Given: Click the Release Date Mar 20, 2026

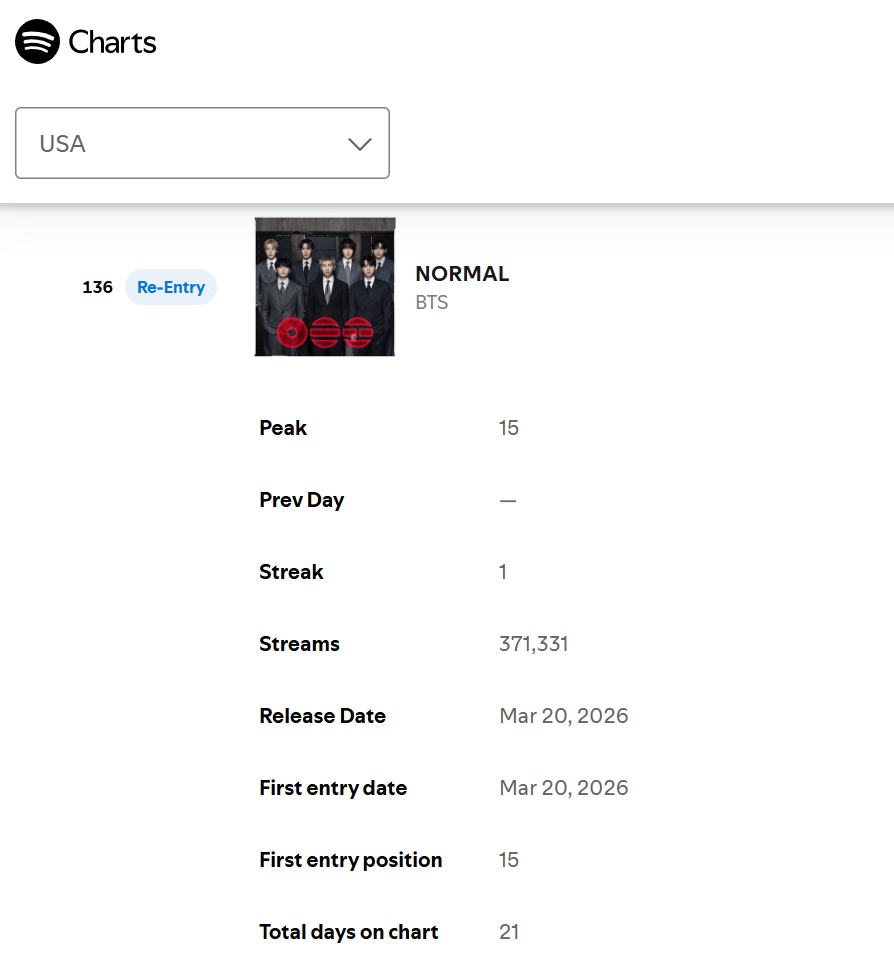Looking at the screenshot, I should point(563,716).
